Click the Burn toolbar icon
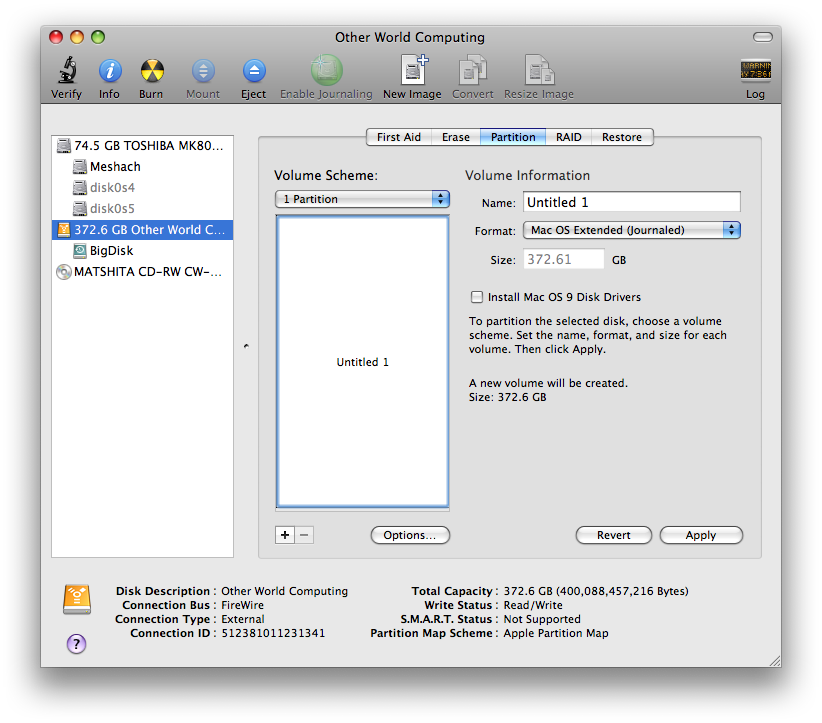 click(x=152, y=71)
